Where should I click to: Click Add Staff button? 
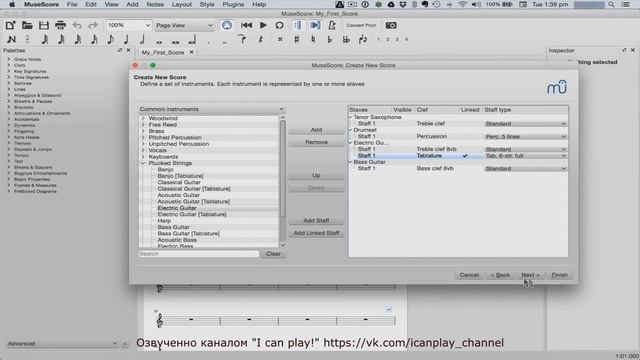pos(316,220)
